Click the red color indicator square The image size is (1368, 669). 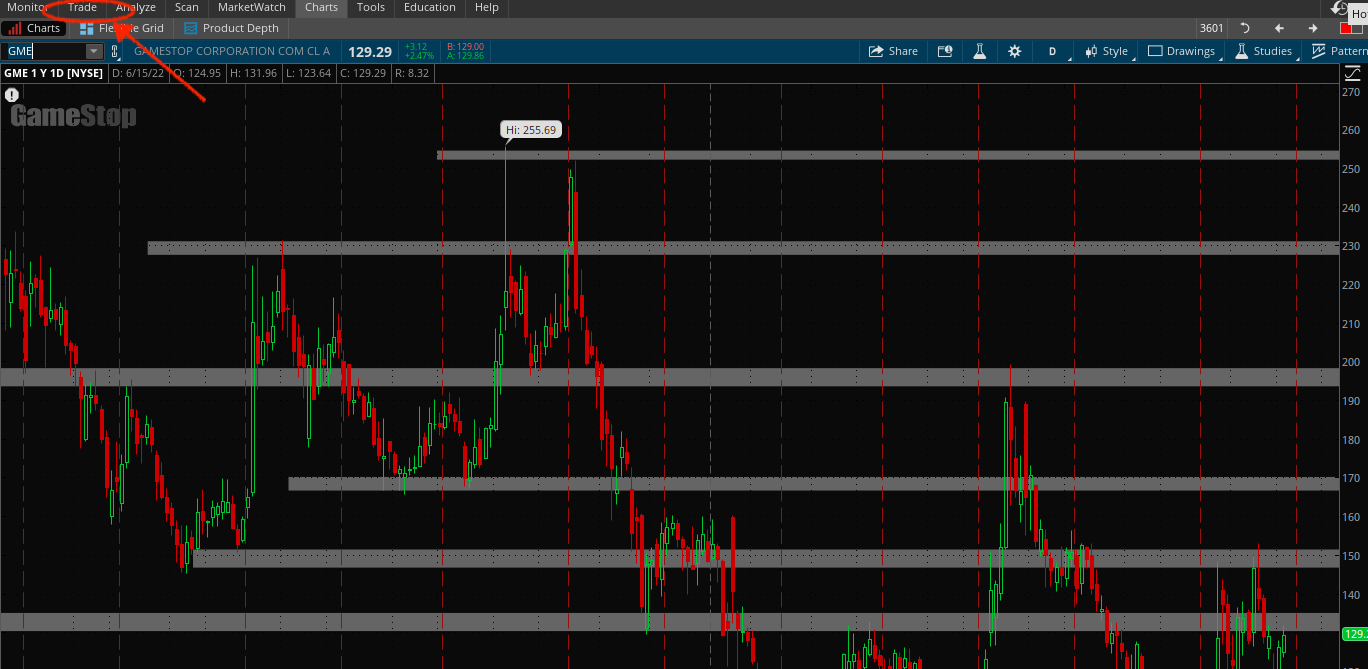coord(1346,28)
